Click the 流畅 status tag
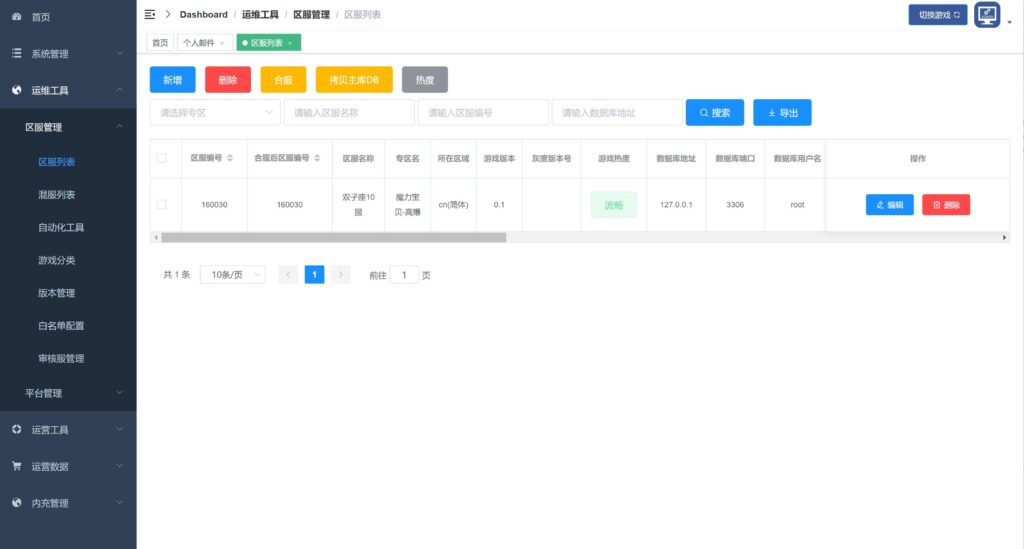1024x549 pixels. 614,205
